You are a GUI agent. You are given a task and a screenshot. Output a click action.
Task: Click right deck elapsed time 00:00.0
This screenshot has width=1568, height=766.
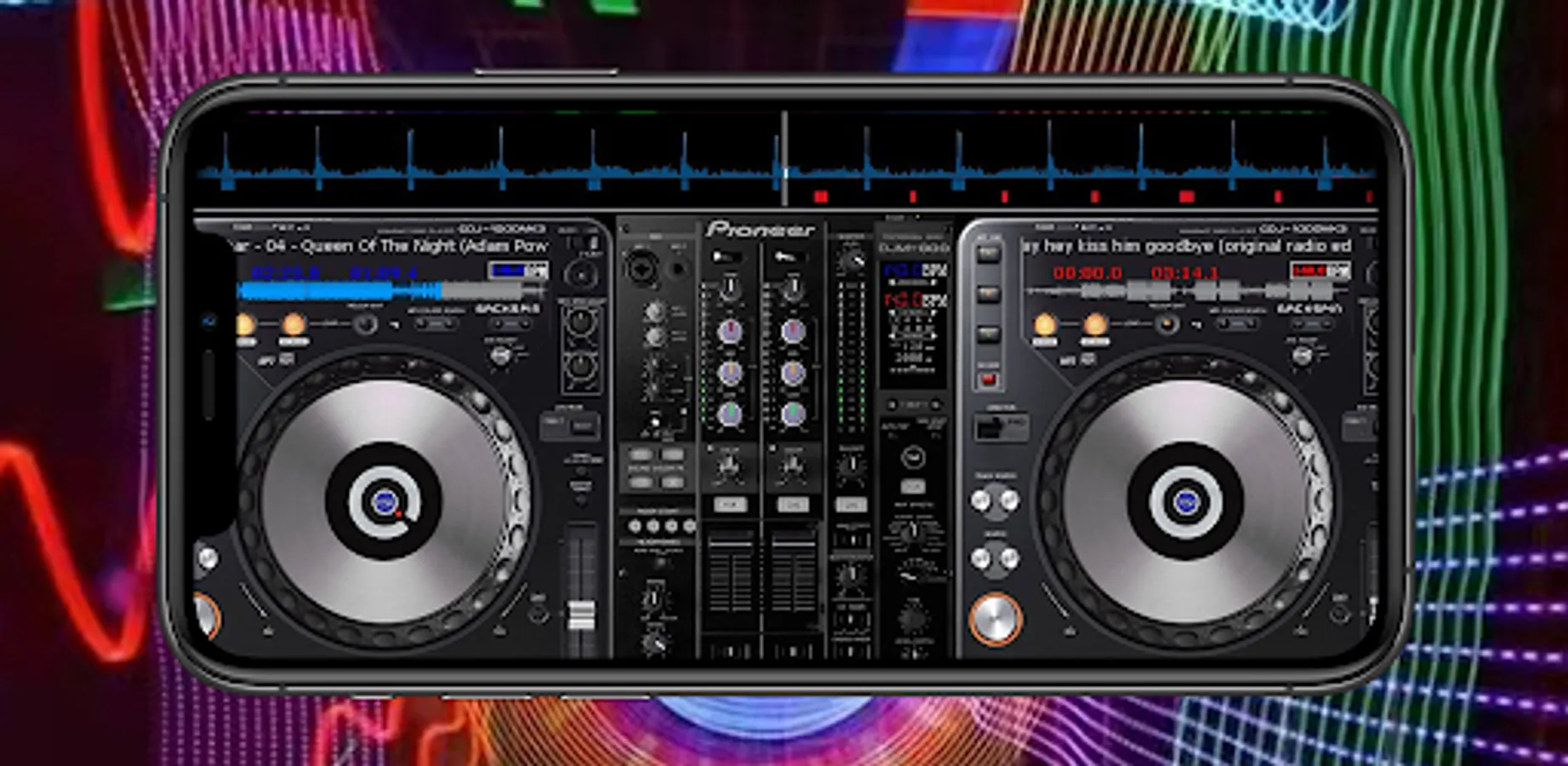coord(1087,273)
